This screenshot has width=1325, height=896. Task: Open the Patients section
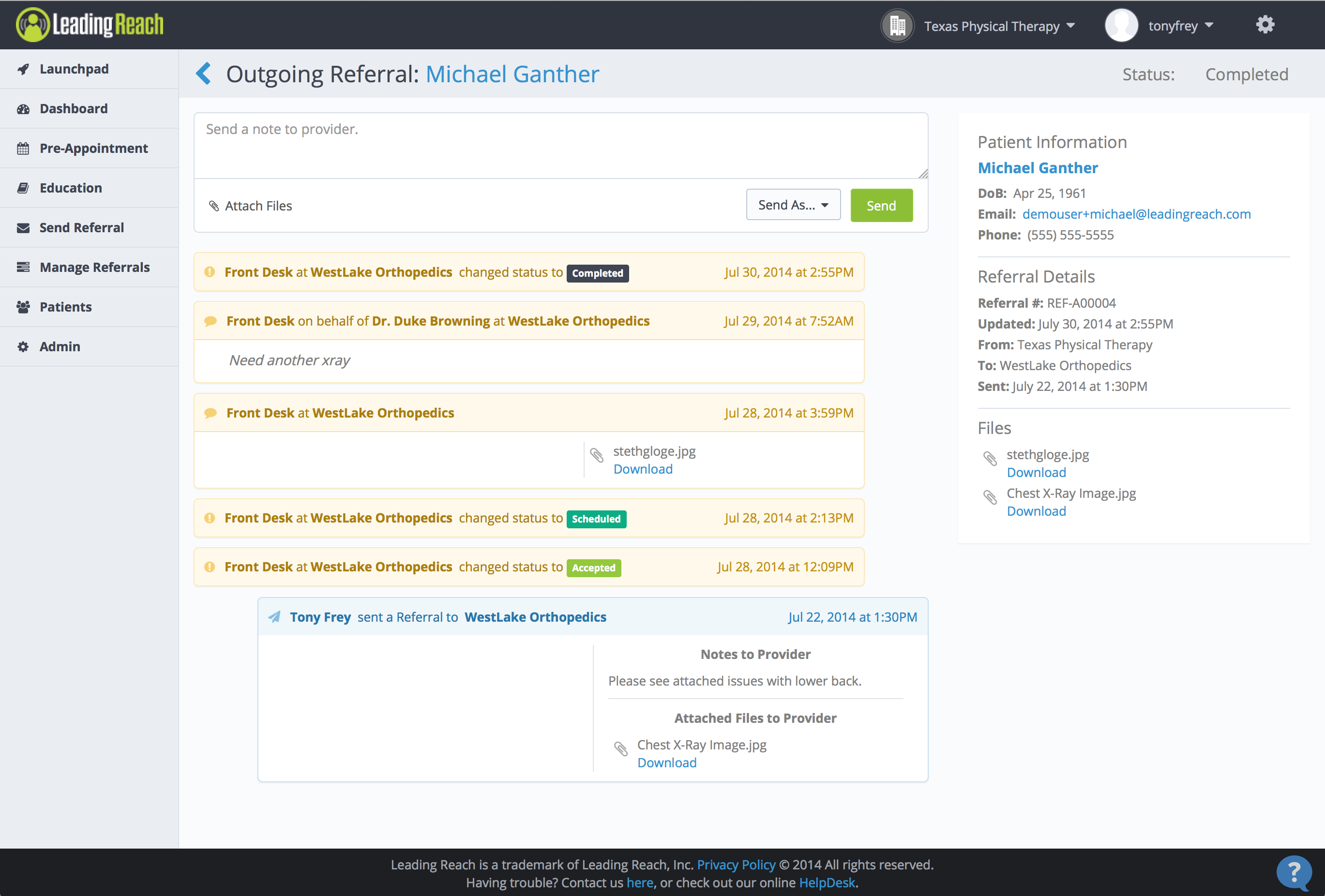click(65, 307)
